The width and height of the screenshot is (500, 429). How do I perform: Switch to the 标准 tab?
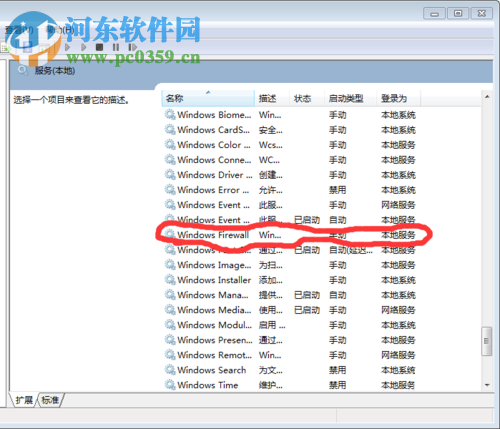click(x=50, y=400)
